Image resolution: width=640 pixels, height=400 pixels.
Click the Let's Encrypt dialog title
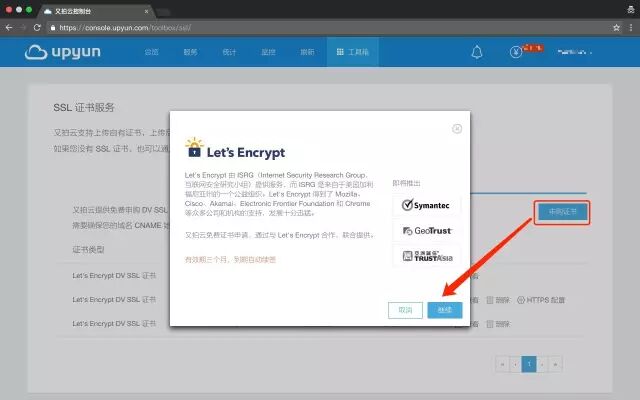[x=246, y=153]
